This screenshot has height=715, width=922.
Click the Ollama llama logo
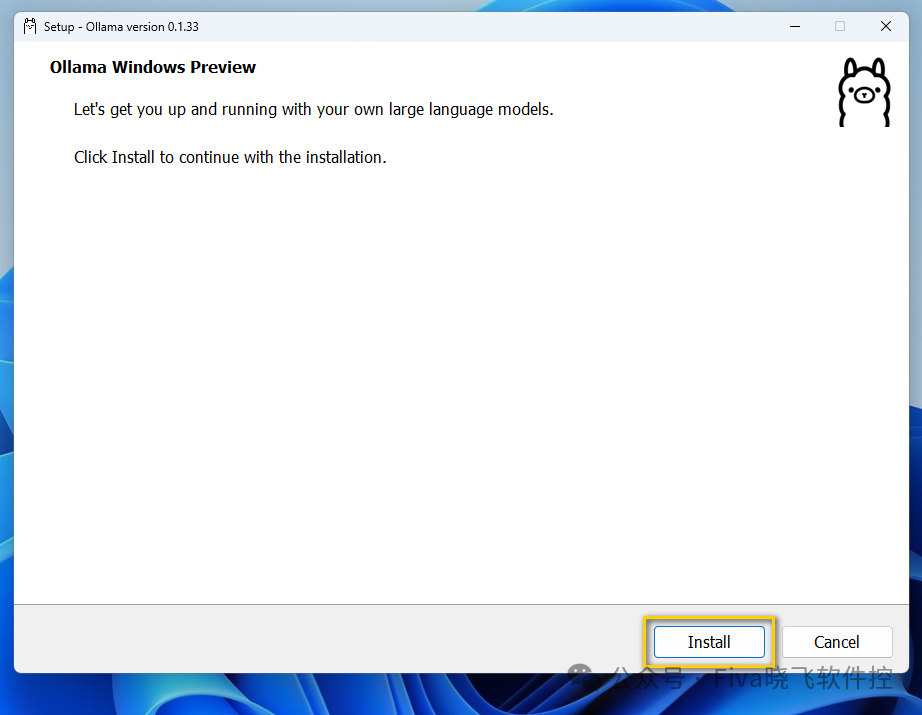[x=864, y=92]
